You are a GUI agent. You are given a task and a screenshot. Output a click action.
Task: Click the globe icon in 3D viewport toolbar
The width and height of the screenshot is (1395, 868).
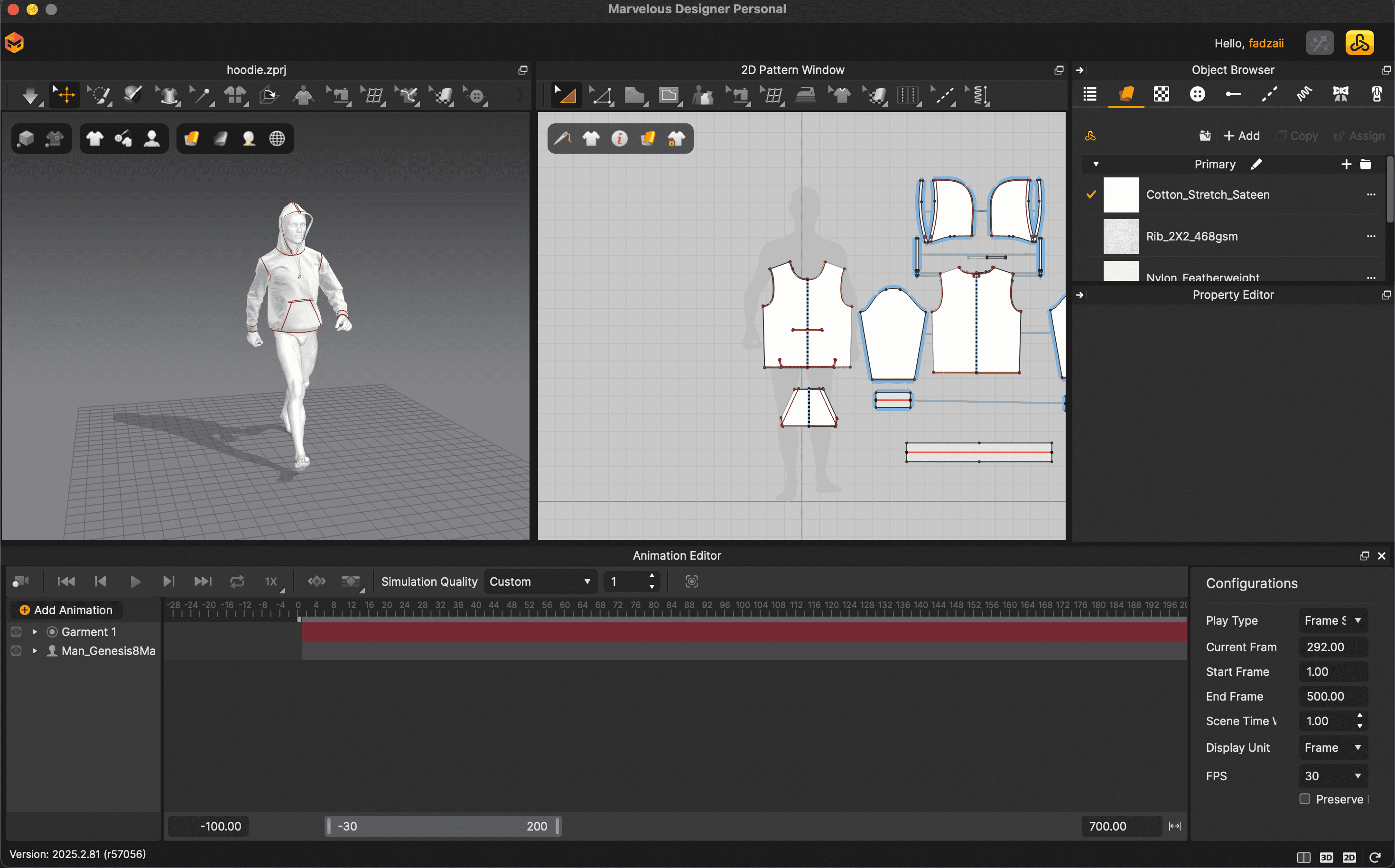coord(277,139)
